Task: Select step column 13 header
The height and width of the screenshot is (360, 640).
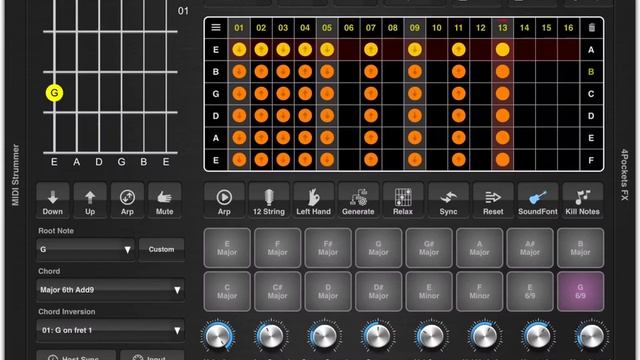Action: tap(502, 28)
